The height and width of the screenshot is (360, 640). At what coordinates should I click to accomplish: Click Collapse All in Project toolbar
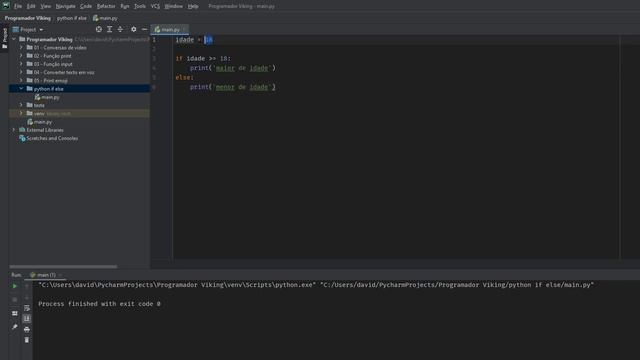pyautogui.click(x=120, y=29)
